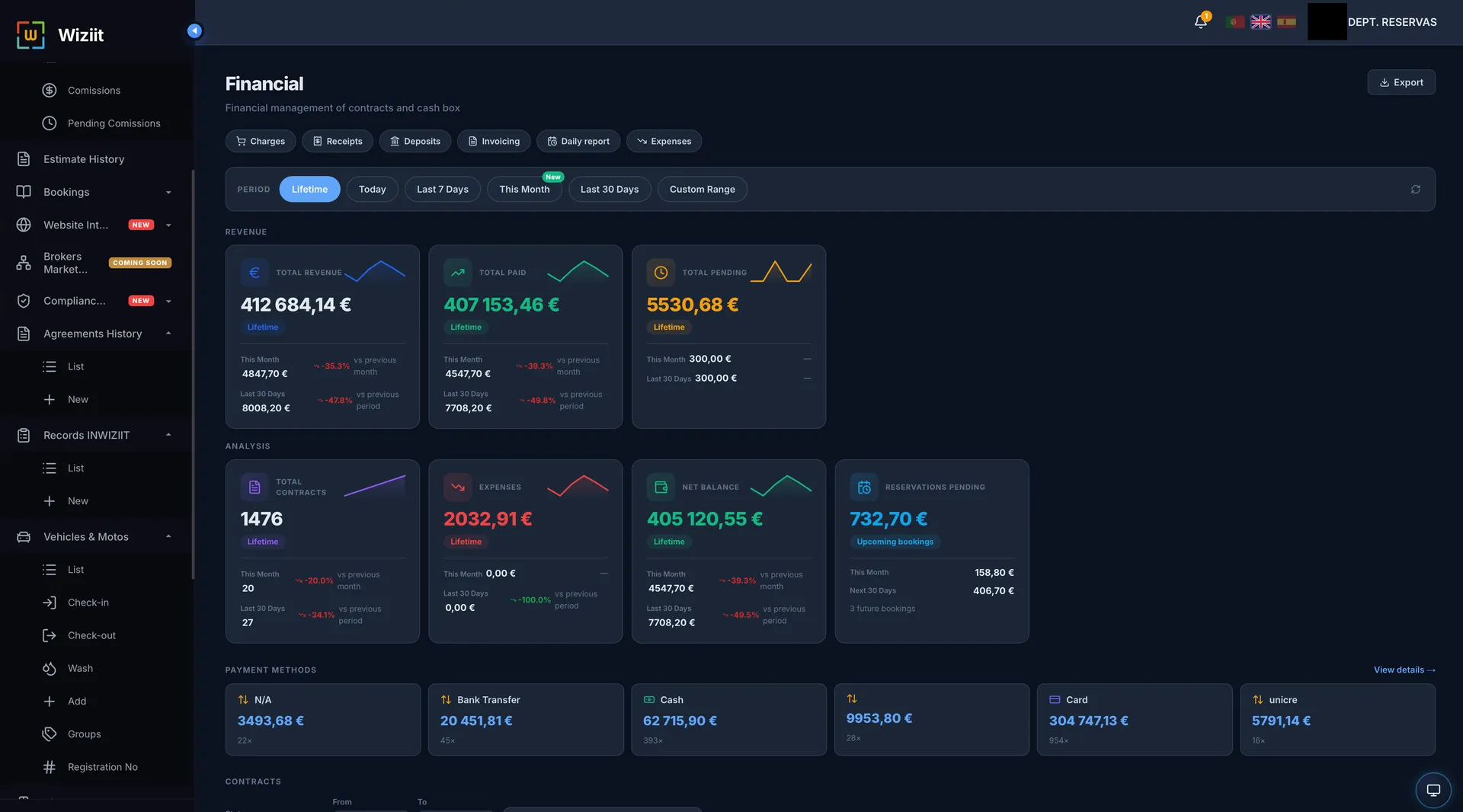Click the Reservations Pending calendar icon
Image resolution: width=1463 pixels, height=812 pixels.
point(864,487)
